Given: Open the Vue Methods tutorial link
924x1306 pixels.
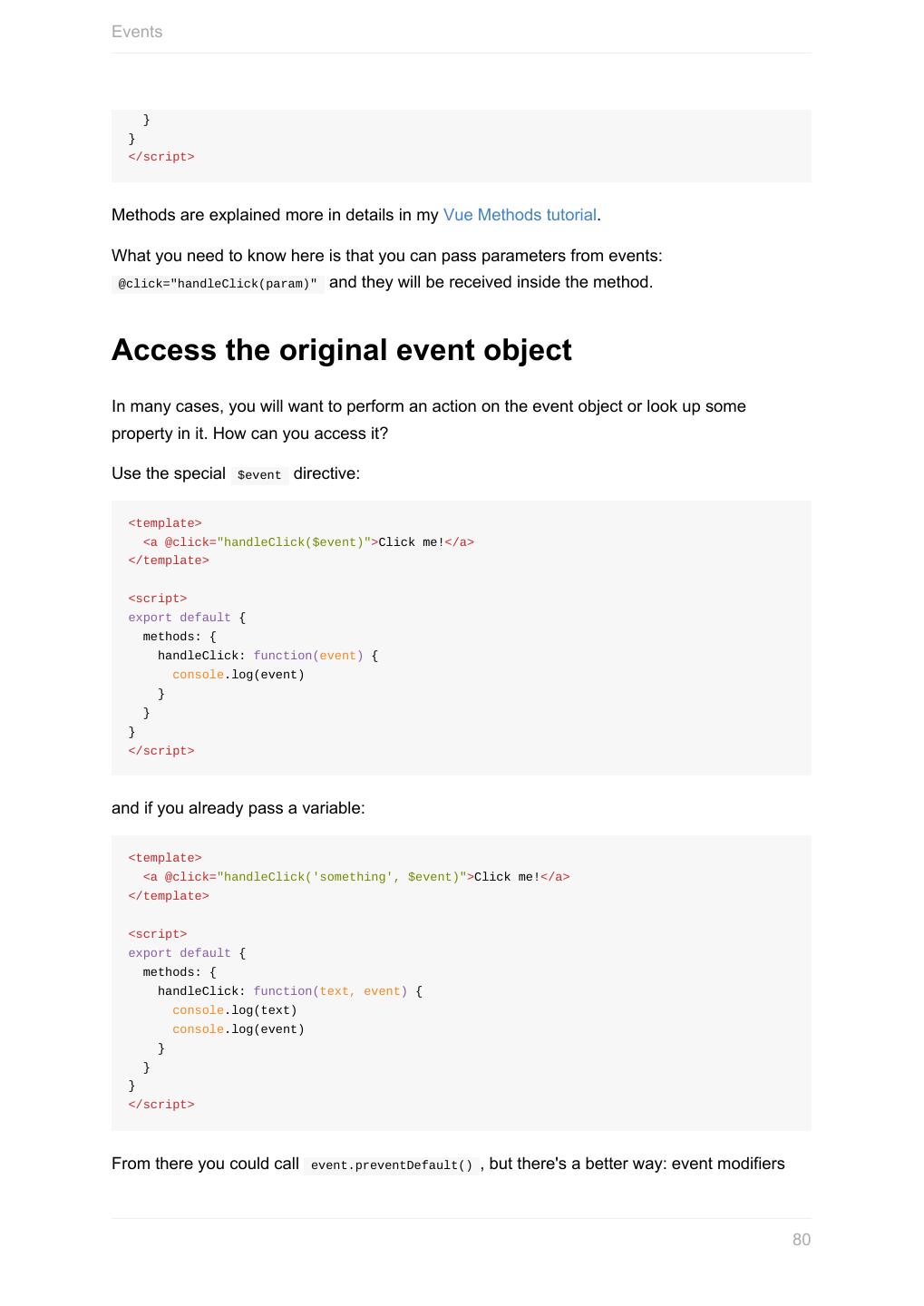Looking at the screenshot, I should (520, 215).
